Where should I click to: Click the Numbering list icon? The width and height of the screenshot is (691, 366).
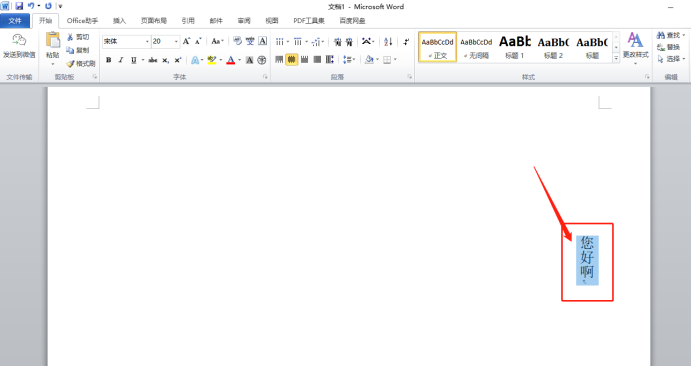(x=298, y=42)
